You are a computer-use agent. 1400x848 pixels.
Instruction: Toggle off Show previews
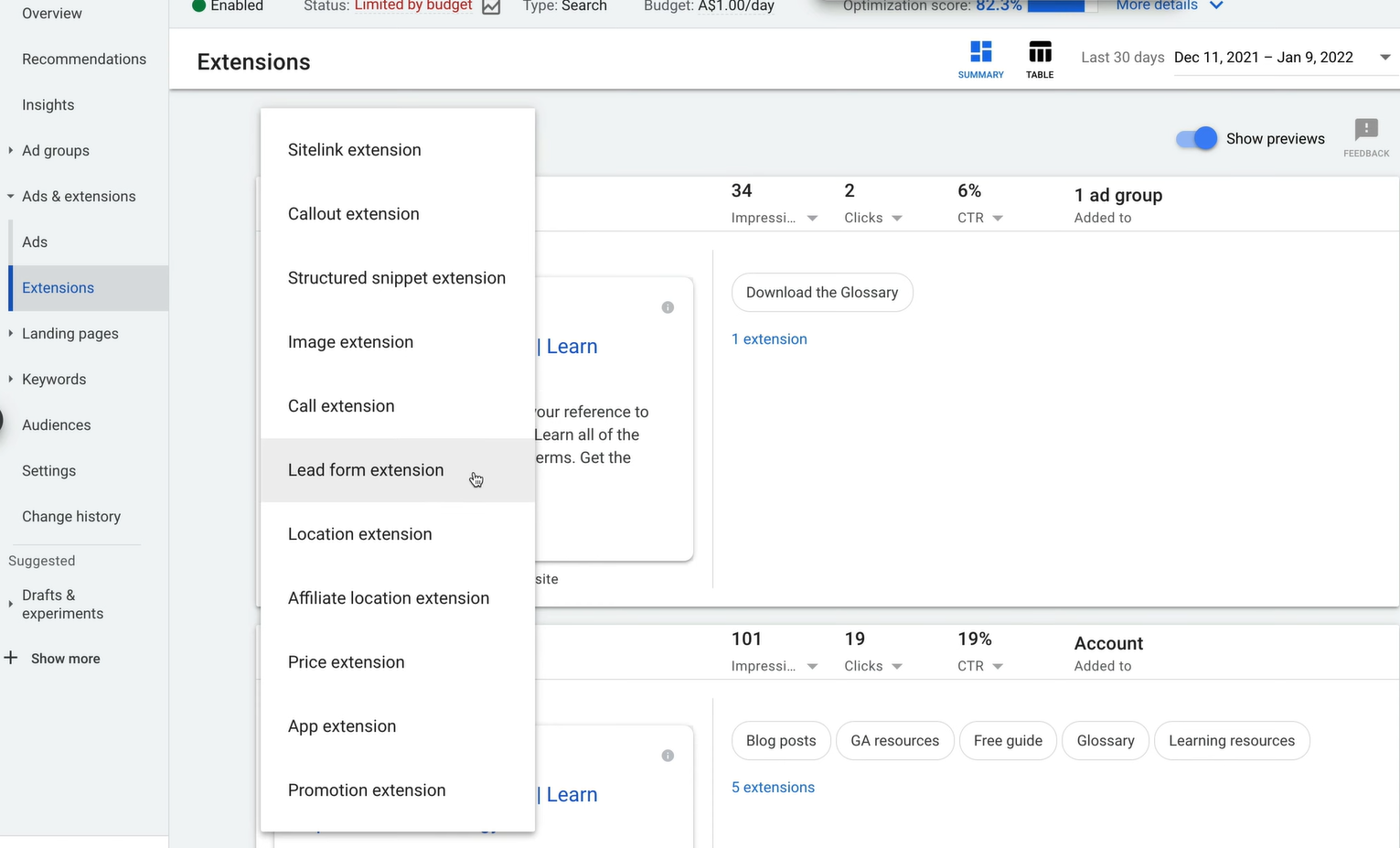click(x=1195, y=138)
